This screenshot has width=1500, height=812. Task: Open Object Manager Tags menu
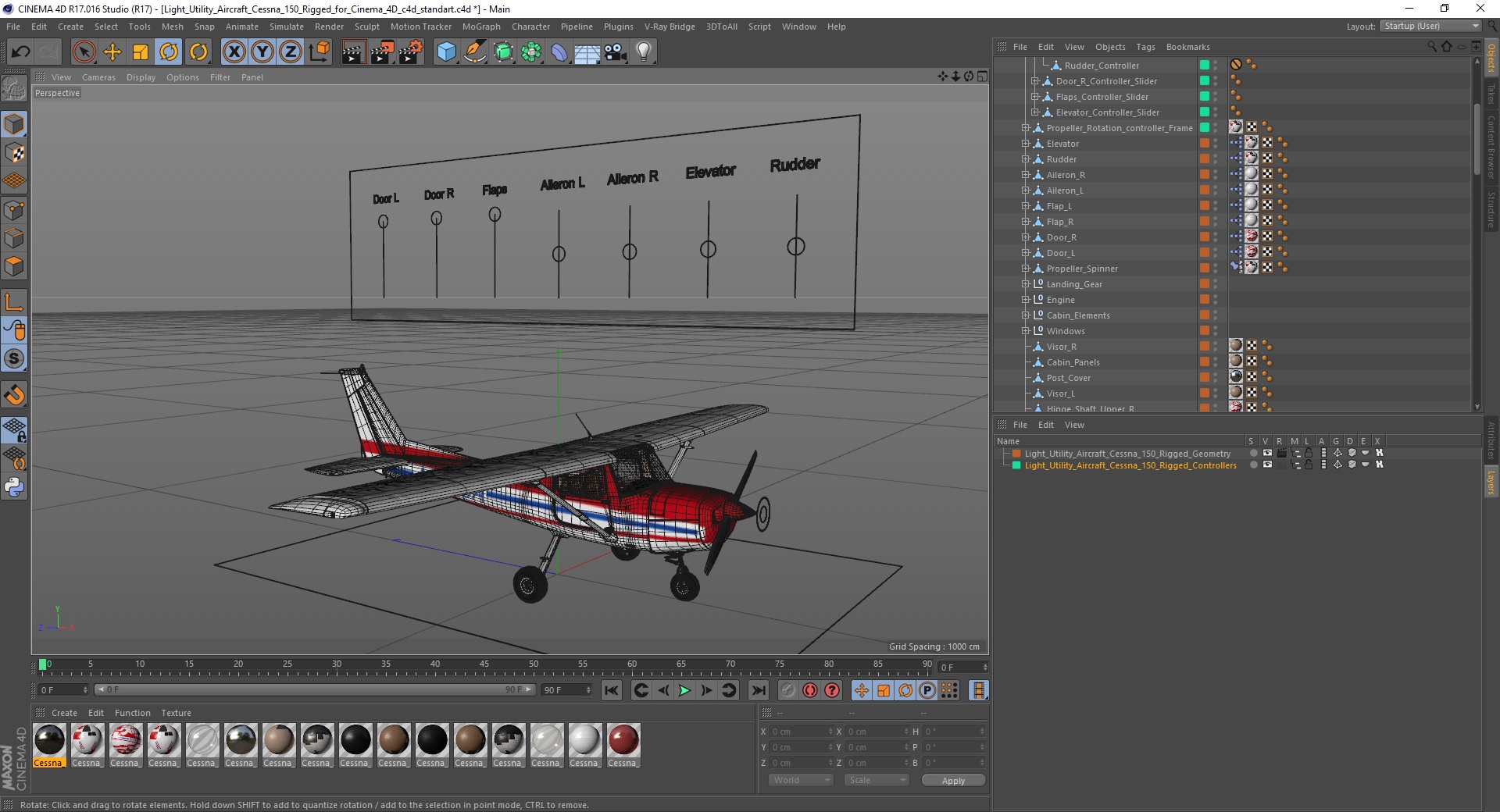[x=1145, y=47]
